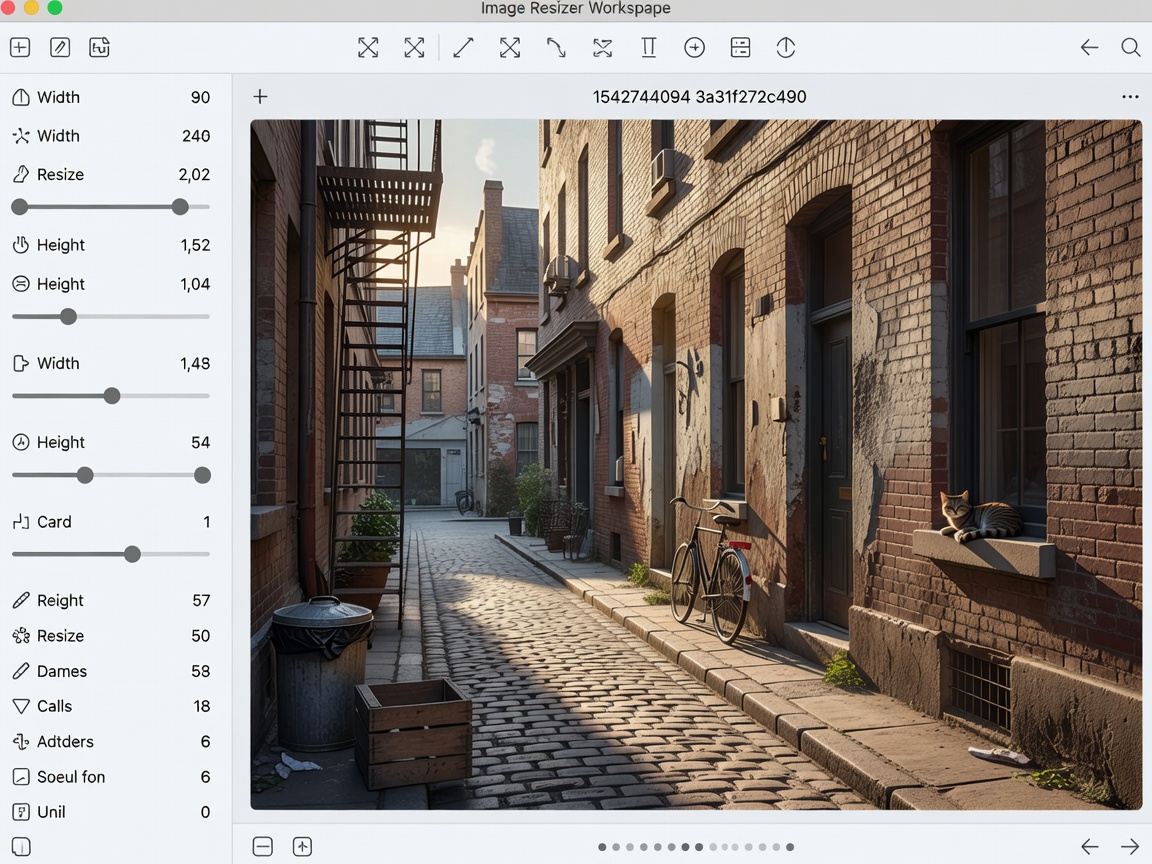Click the Width value 240

[196, 136]
